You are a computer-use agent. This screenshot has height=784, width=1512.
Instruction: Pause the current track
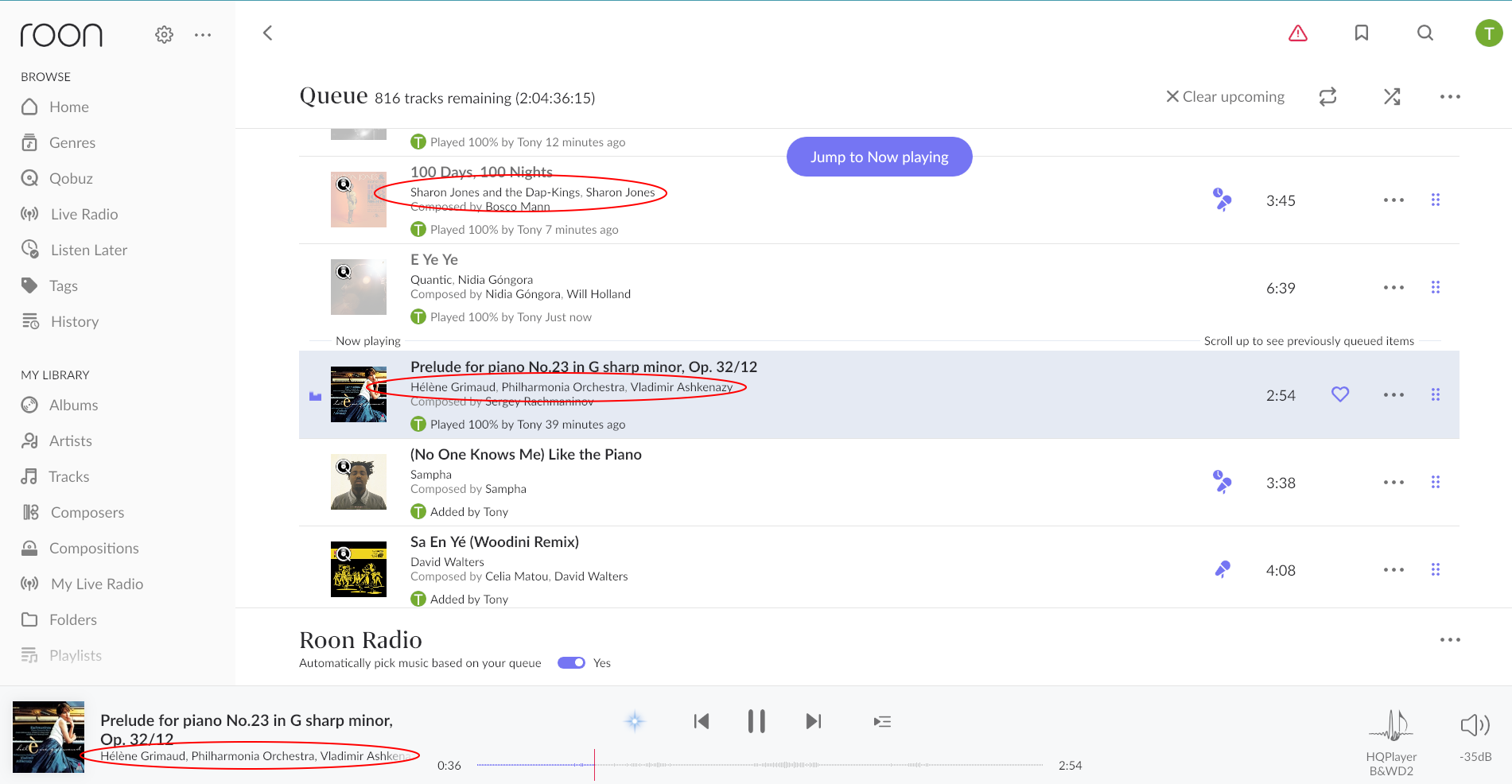tap(756, 722)
